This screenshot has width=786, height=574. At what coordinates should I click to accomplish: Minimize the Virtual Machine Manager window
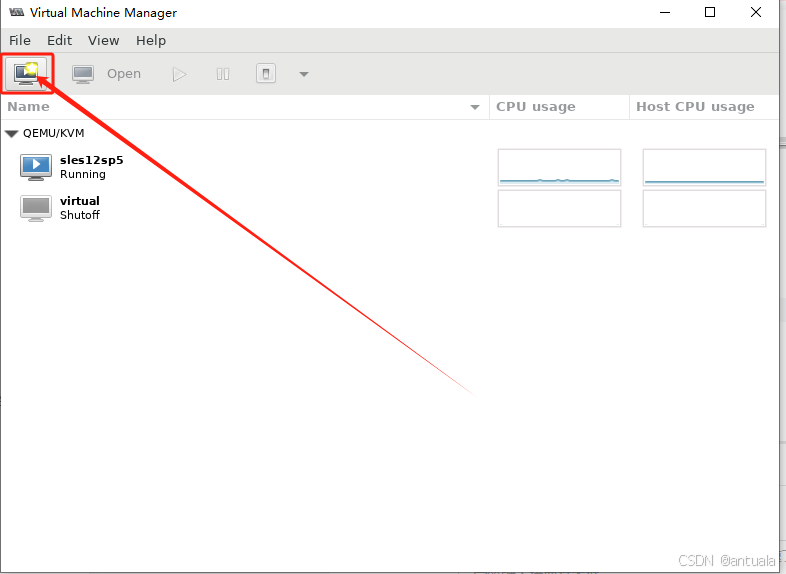pos(665,13)
